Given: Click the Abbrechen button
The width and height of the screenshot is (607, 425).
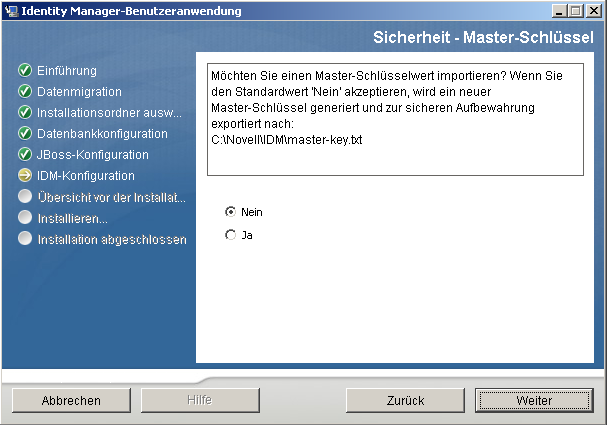Looking at the screenshot, I should pyautogui.click(x=71, y=400).
